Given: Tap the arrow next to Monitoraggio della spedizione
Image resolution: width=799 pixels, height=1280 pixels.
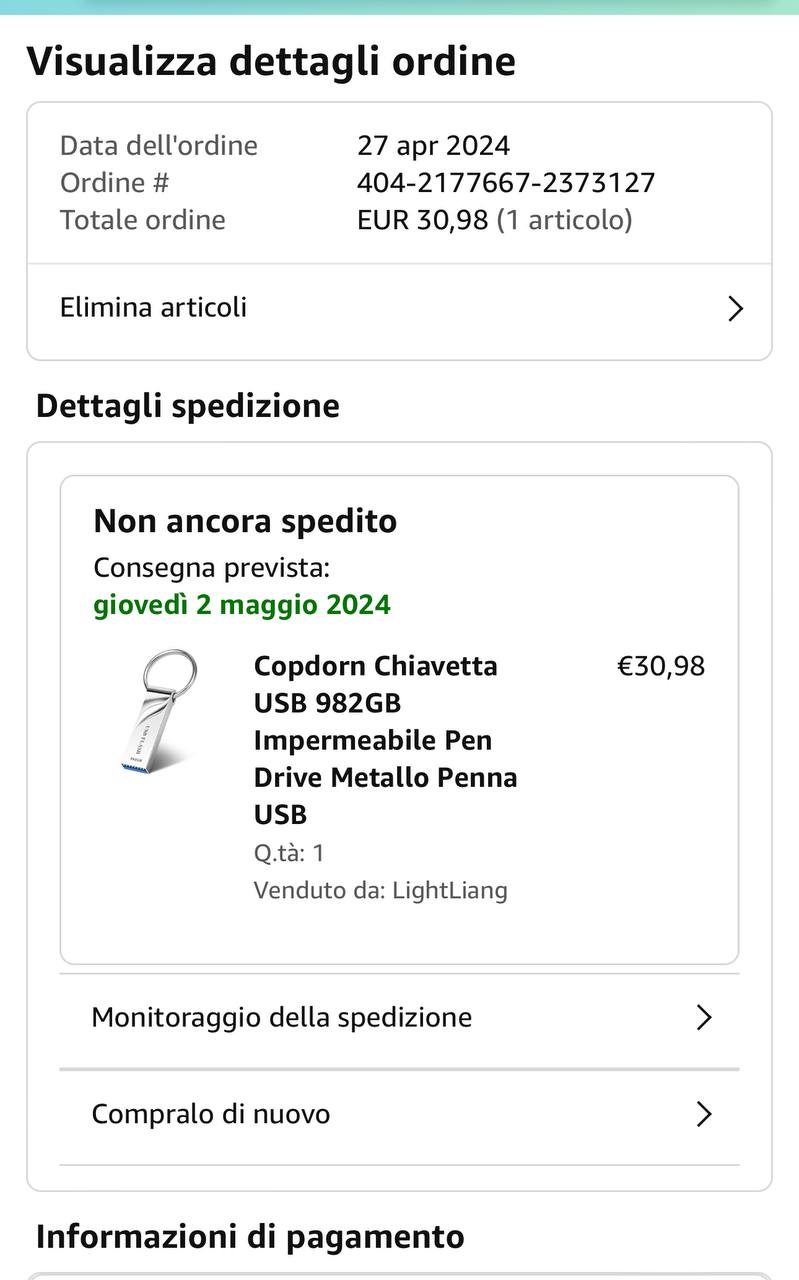Looking at the screenshot, I should [x=704, y=1018].
